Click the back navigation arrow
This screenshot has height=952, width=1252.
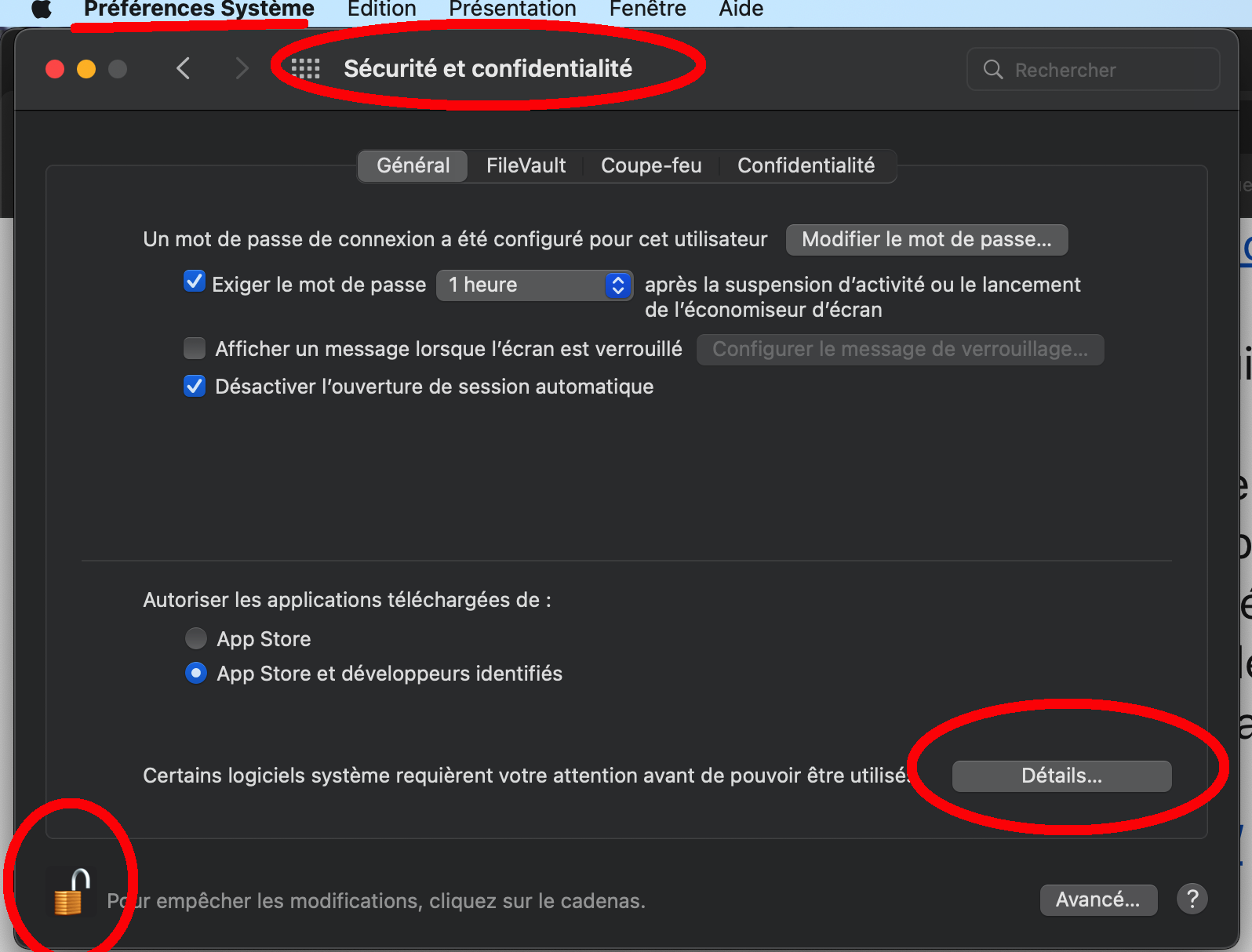coord(184,69)
